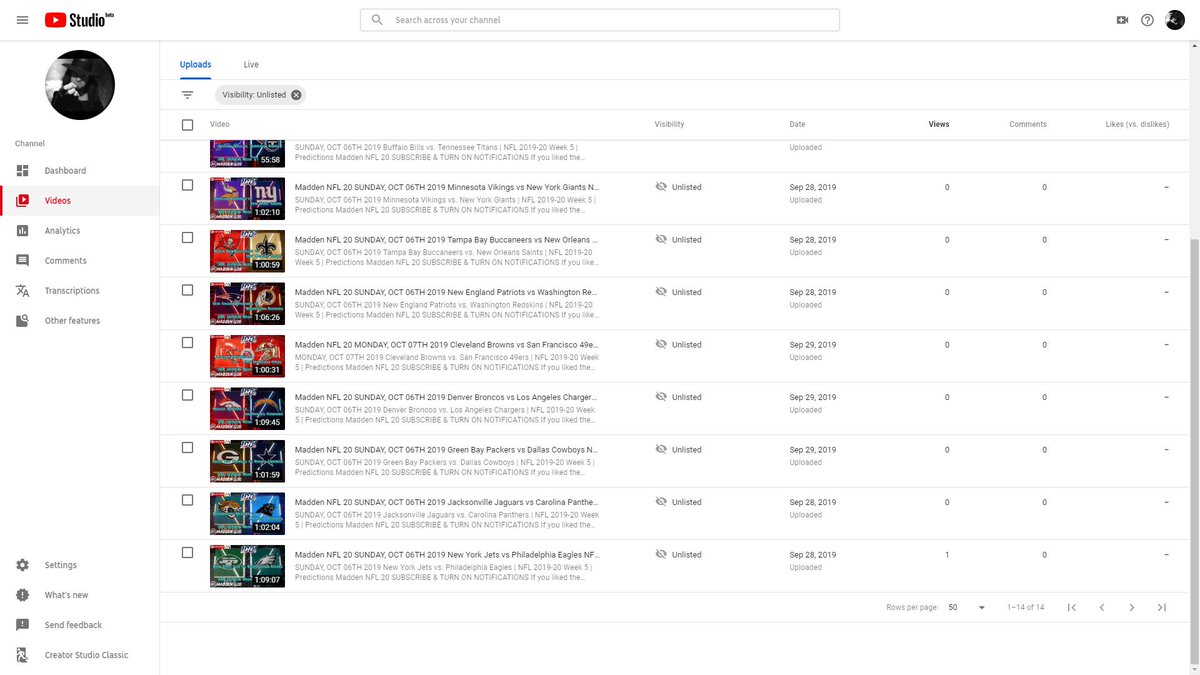Select the Packers vs Cowboys video checkbox

[x=187, y=447]
